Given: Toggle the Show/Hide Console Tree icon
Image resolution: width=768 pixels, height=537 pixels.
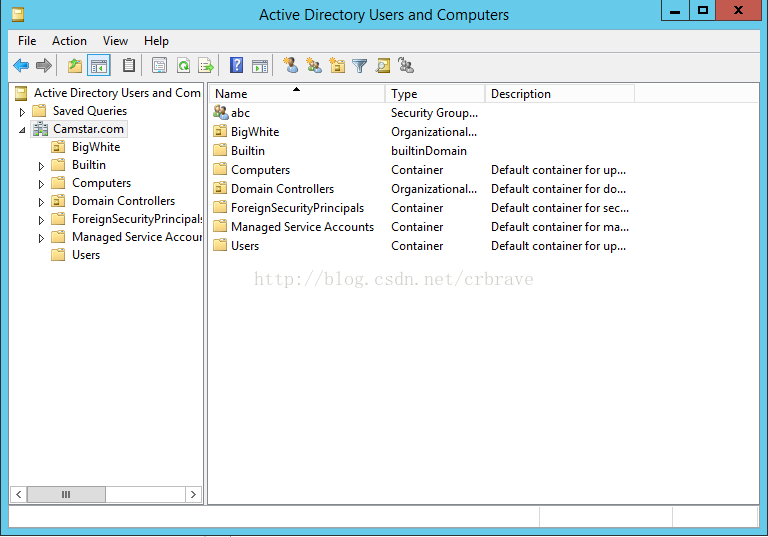Looking at the screenshot, I should click(98, 65).
